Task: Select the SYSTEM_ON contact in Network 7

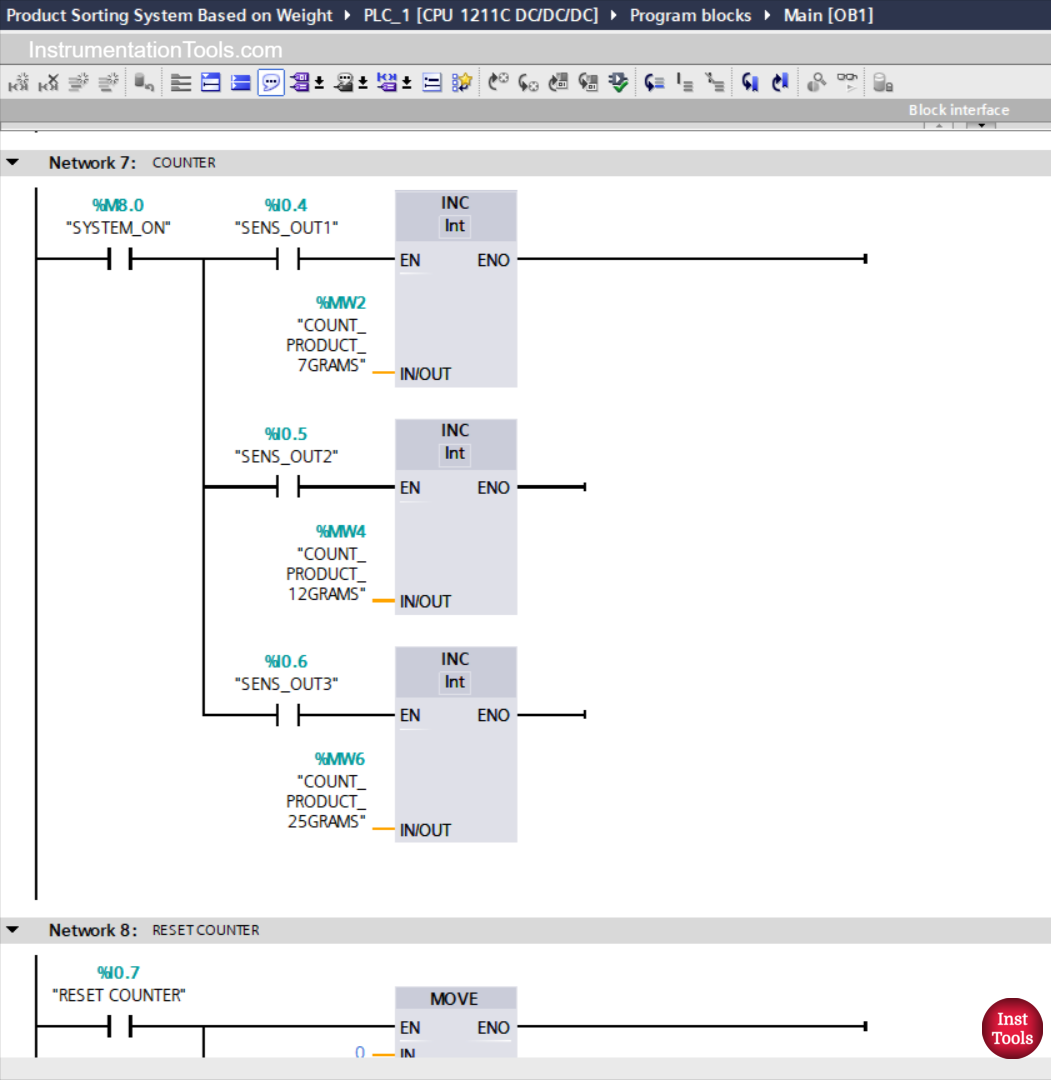Action: (x=120, y=260)
